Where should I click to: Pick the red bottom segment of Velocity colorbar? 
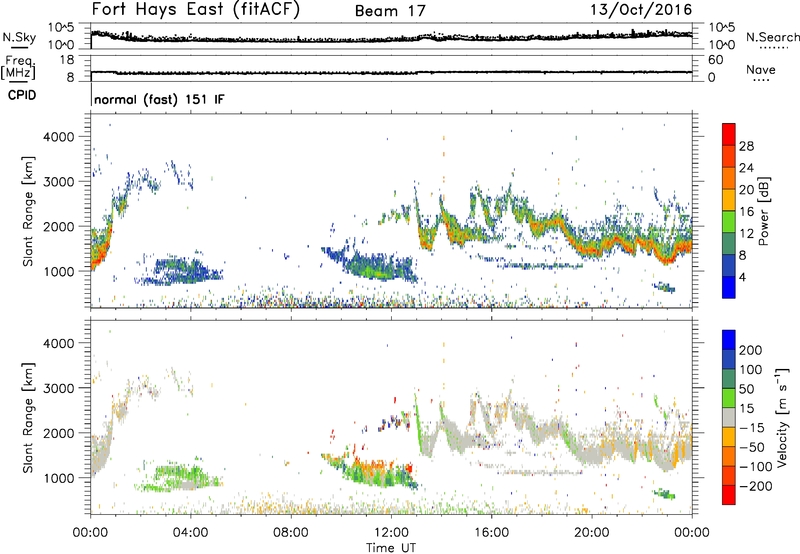[729, 495]
